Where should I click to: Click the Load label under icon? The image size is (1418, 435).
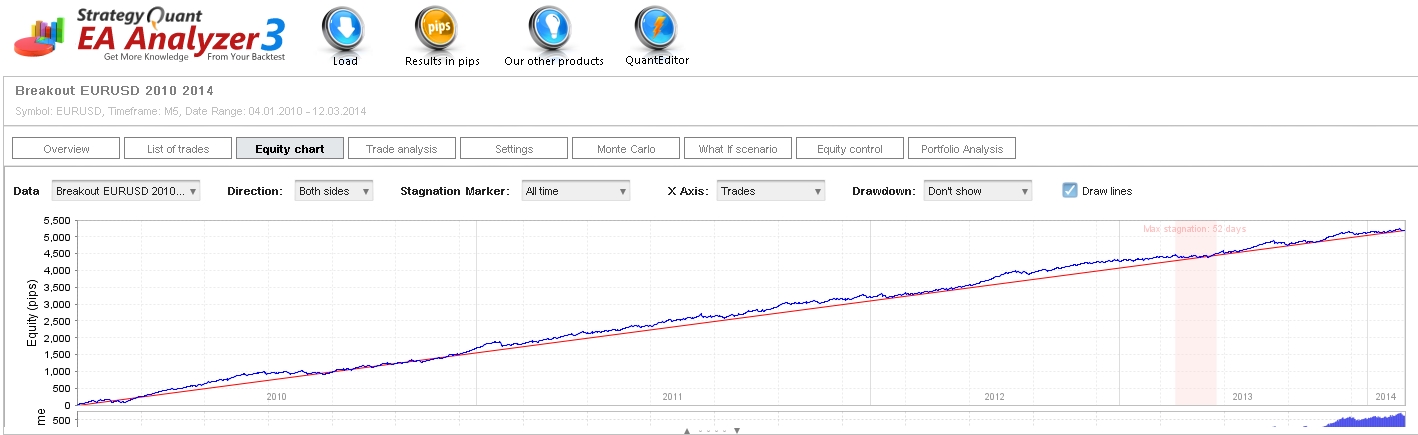coord(345,61)
